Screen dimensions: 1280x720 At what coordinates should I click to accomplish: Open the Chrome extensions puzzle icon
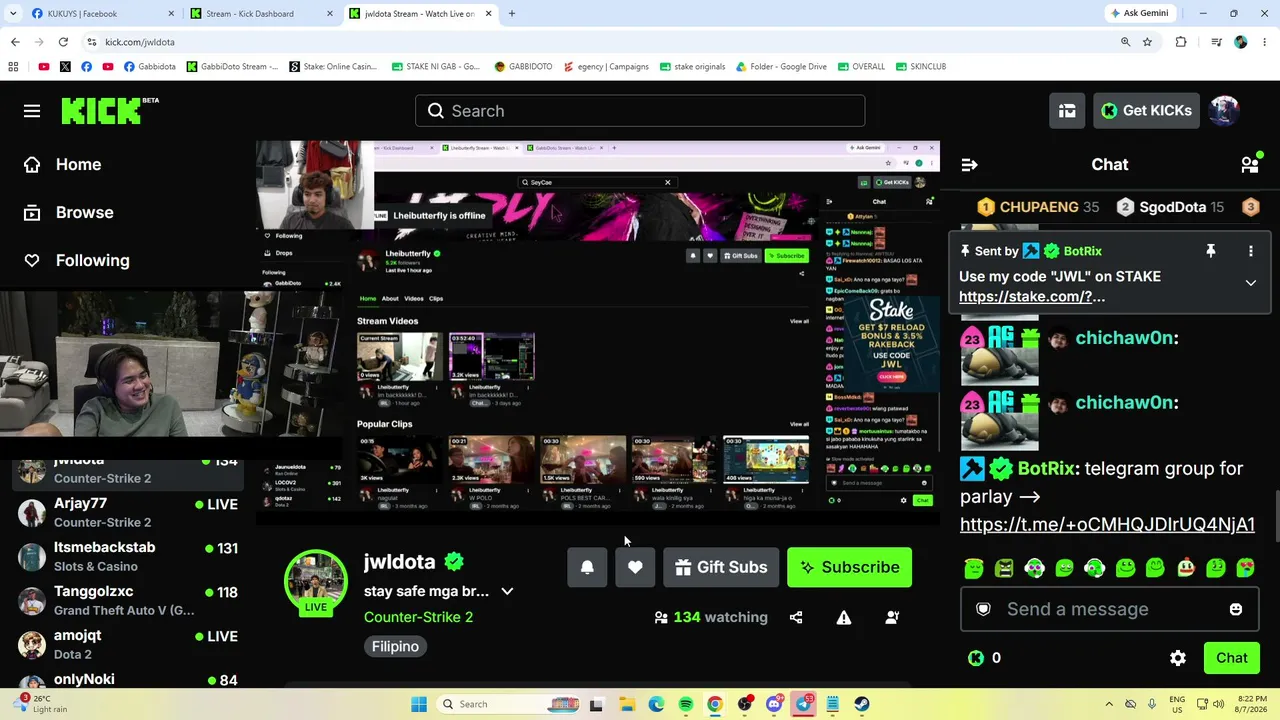point(1181,42)
